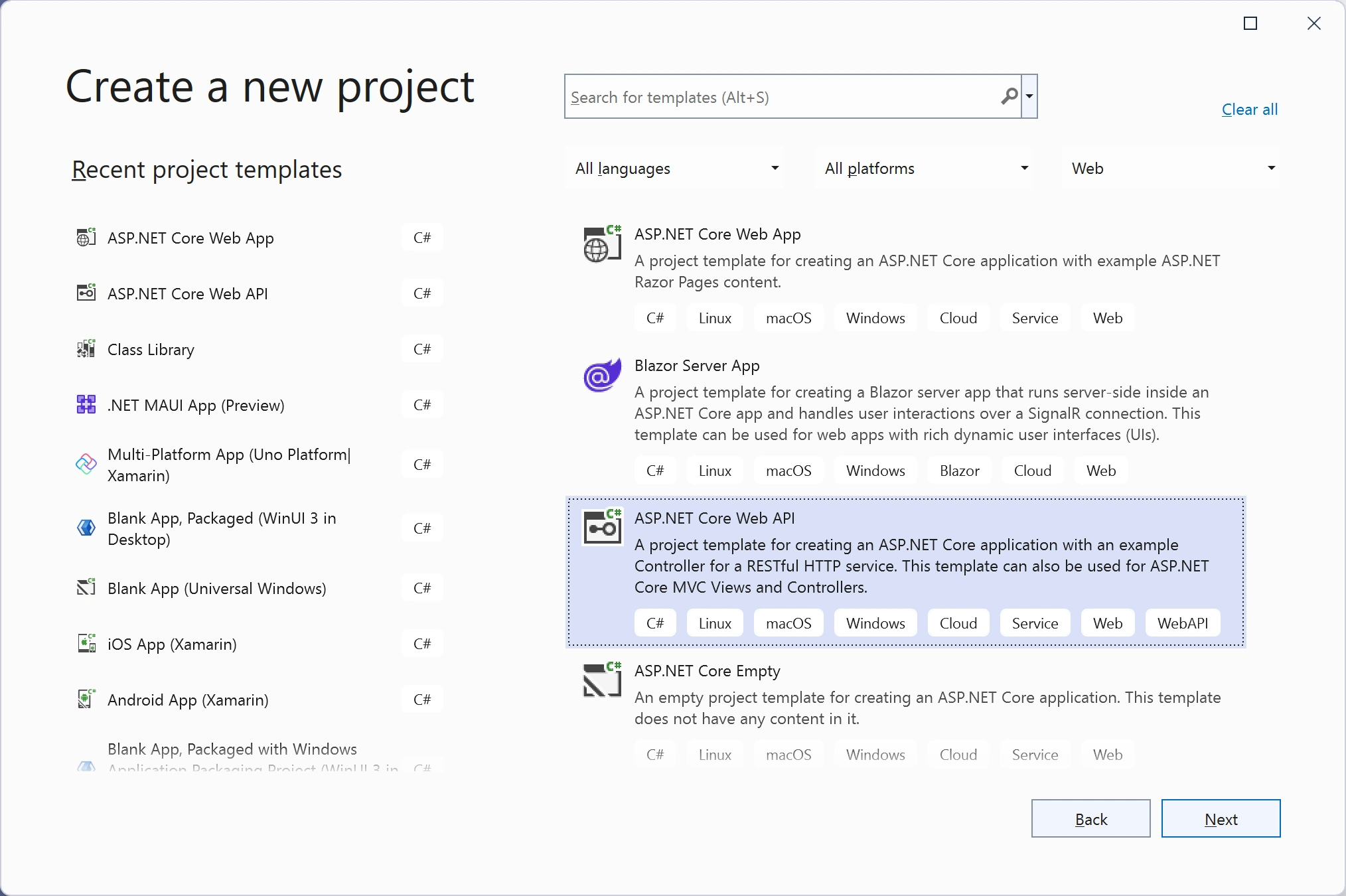
Task: Click the Blank App WinUI 3 Desktop icon
Action: (86, 528)
